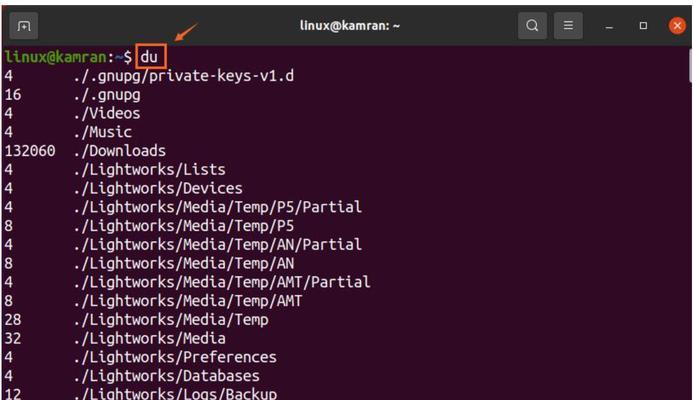The height and width of the screenshot is (400, 693).
Task: Click the ./Videos output line
Action: [x=72, y=113]
